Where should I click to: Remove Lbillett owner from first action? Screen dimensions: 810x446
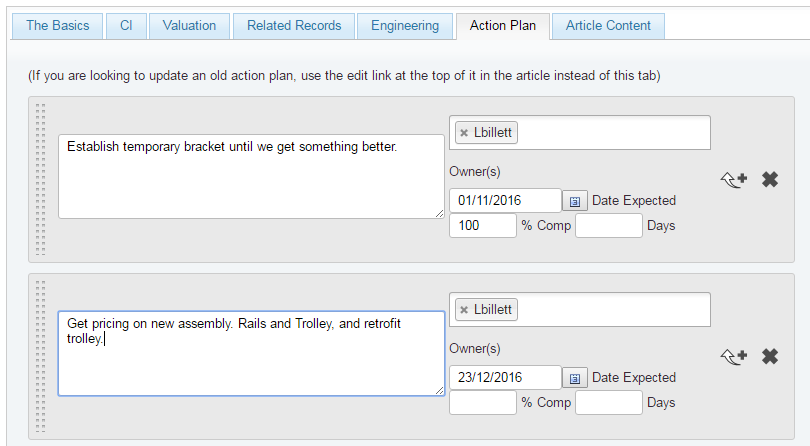pos(464,133)
